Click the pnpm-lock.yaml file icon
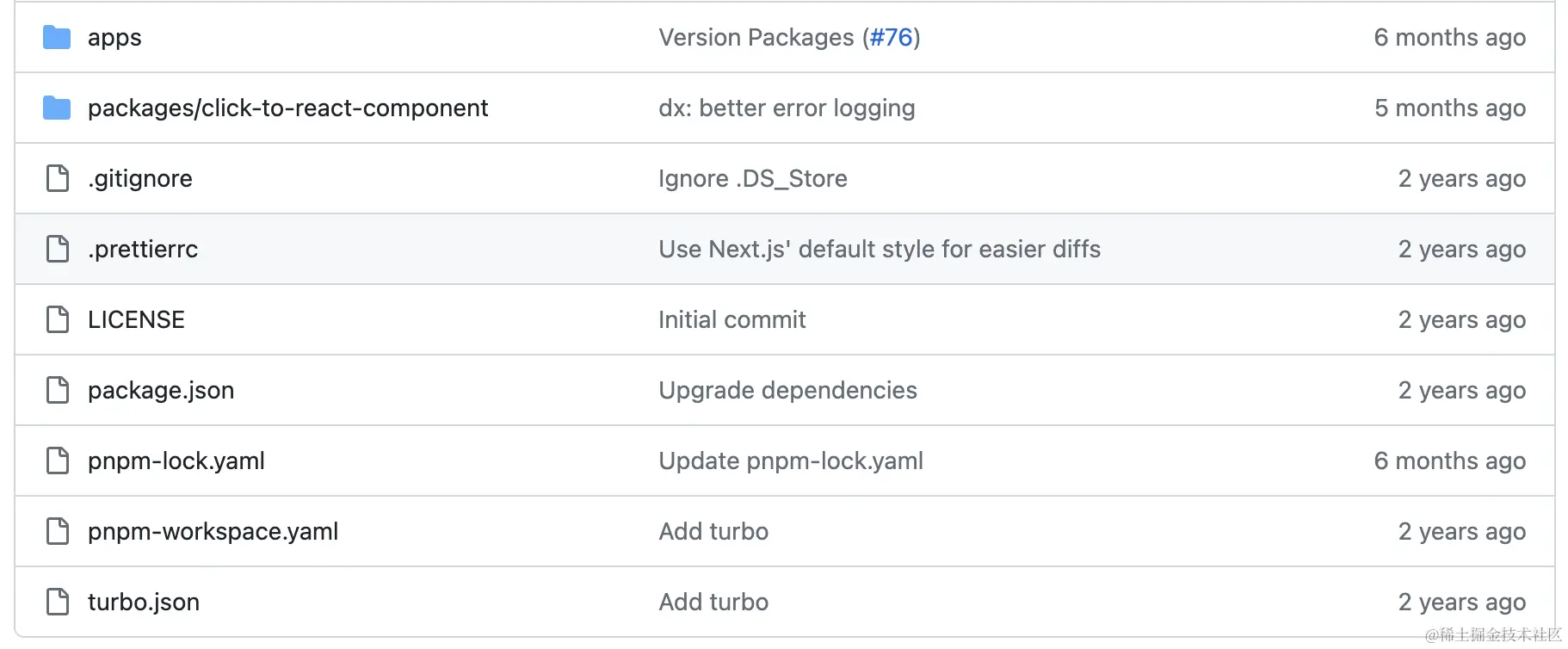Viewport: 1568px width, 649px height. point(58,460)
